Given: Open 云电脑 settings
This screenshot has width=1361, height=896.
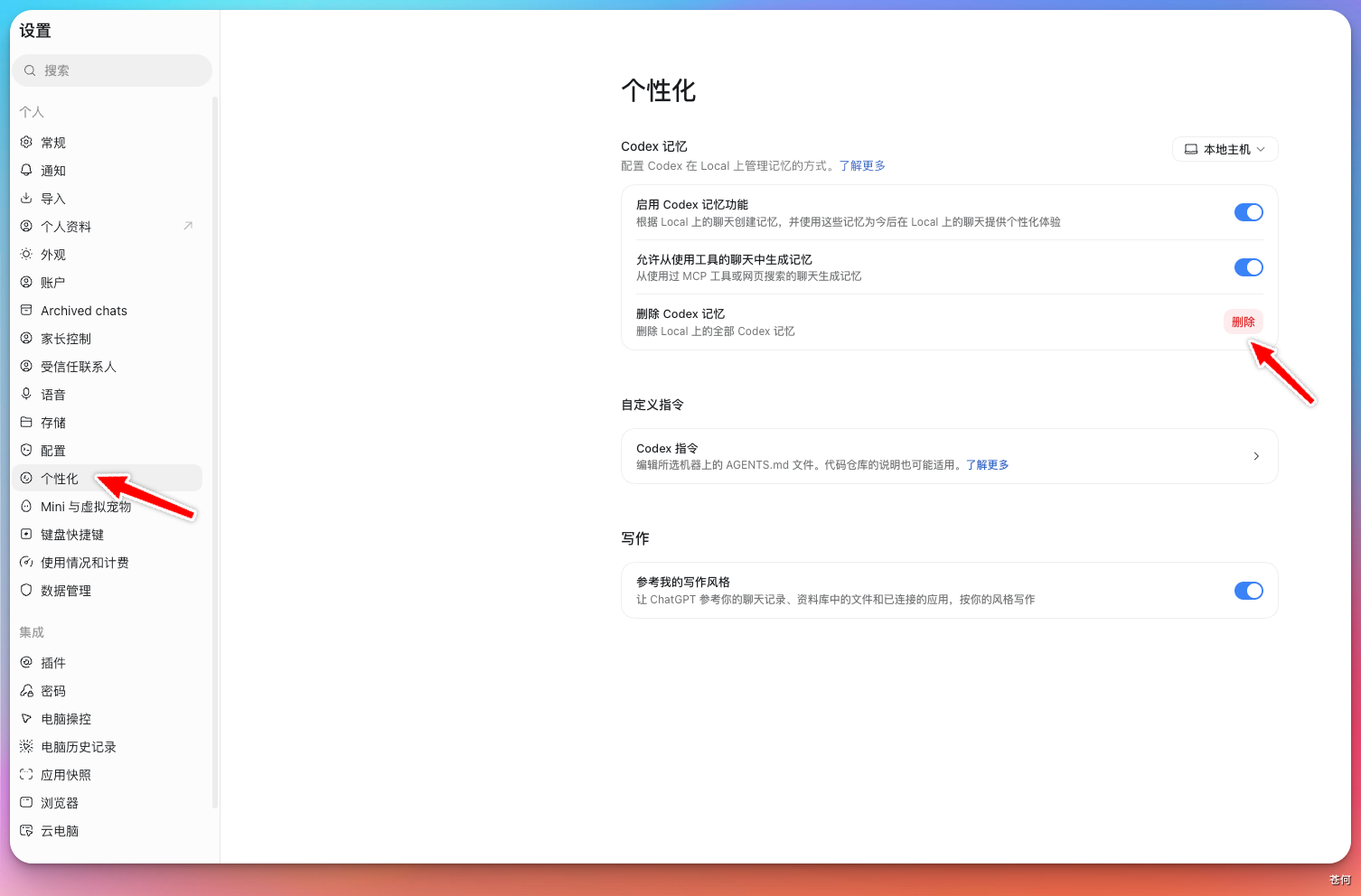Looking at the screenshot, I should 108,830.
